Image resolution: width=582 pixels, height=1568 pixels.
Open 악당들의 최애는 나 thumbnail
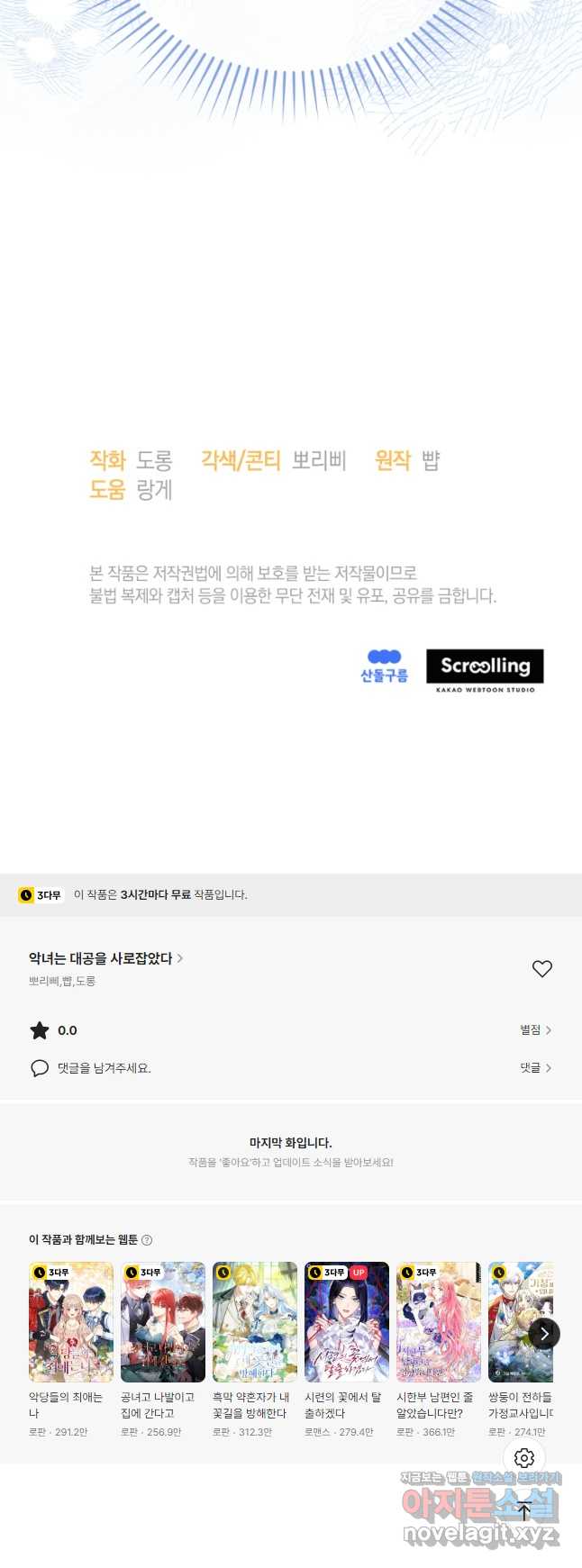(71, 1322)
